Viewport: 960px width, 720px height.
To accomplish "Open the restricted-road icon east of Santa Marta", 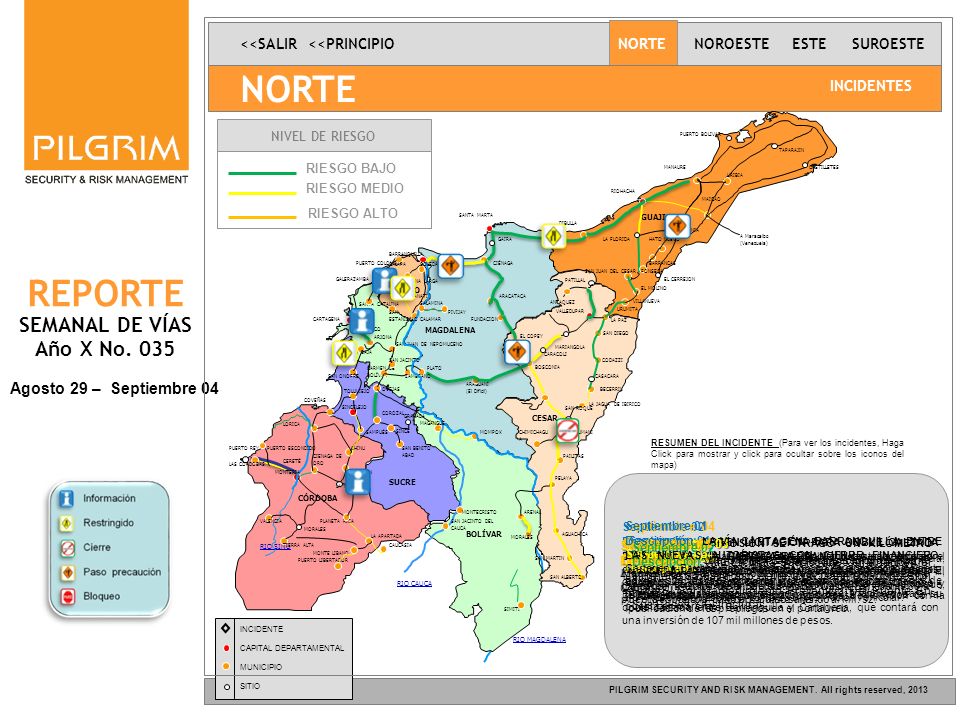I will click(x=553, y=236).
